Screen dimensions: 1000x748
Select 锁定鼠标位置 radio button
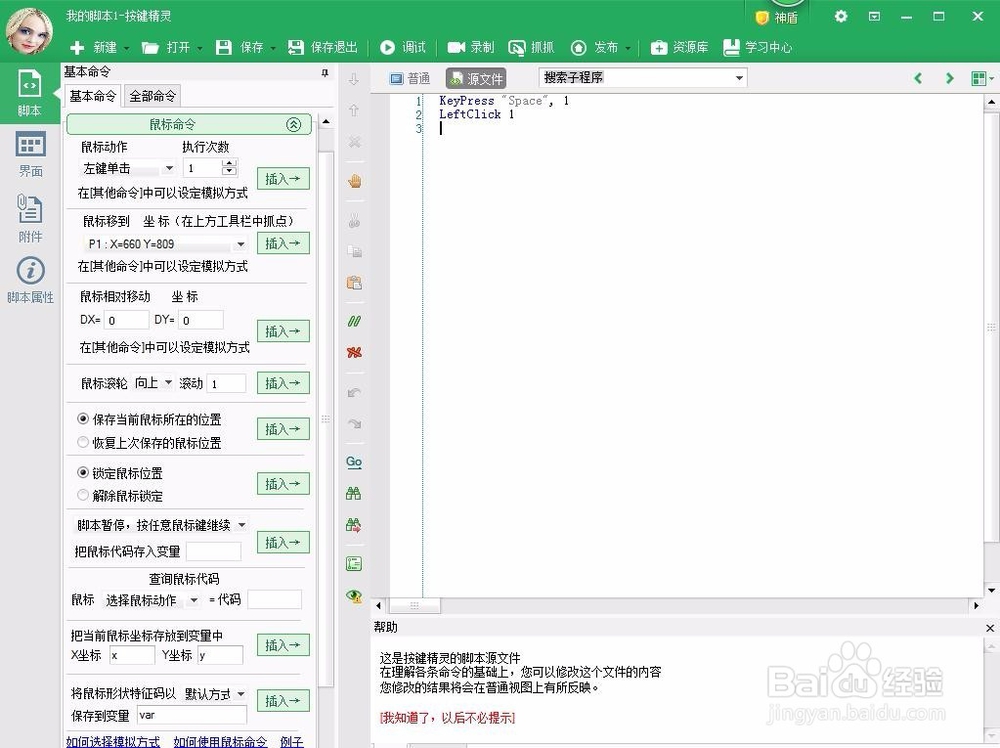pos(83,473)
